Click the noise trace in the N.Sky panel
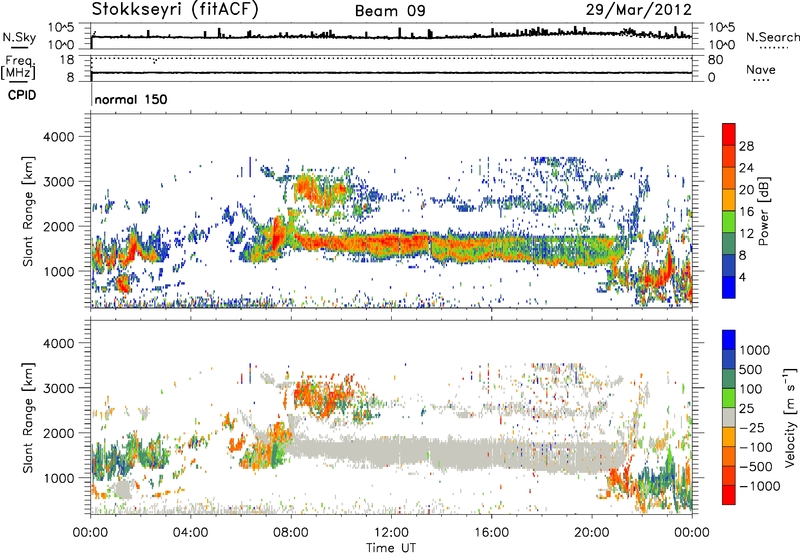Screen dimensions: 800x554 (x=391, y=36)
